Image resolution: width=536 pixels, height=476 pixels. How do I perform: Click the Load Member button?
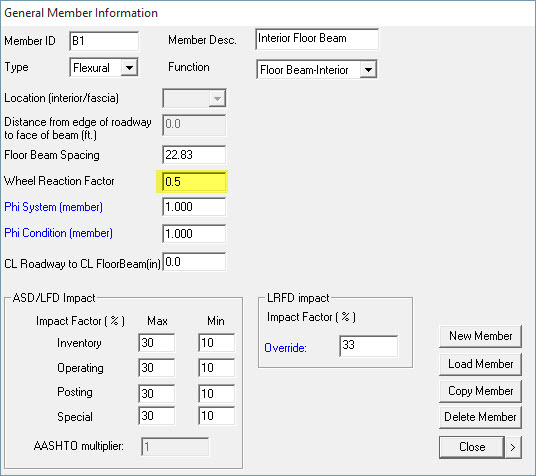(480, 364)
